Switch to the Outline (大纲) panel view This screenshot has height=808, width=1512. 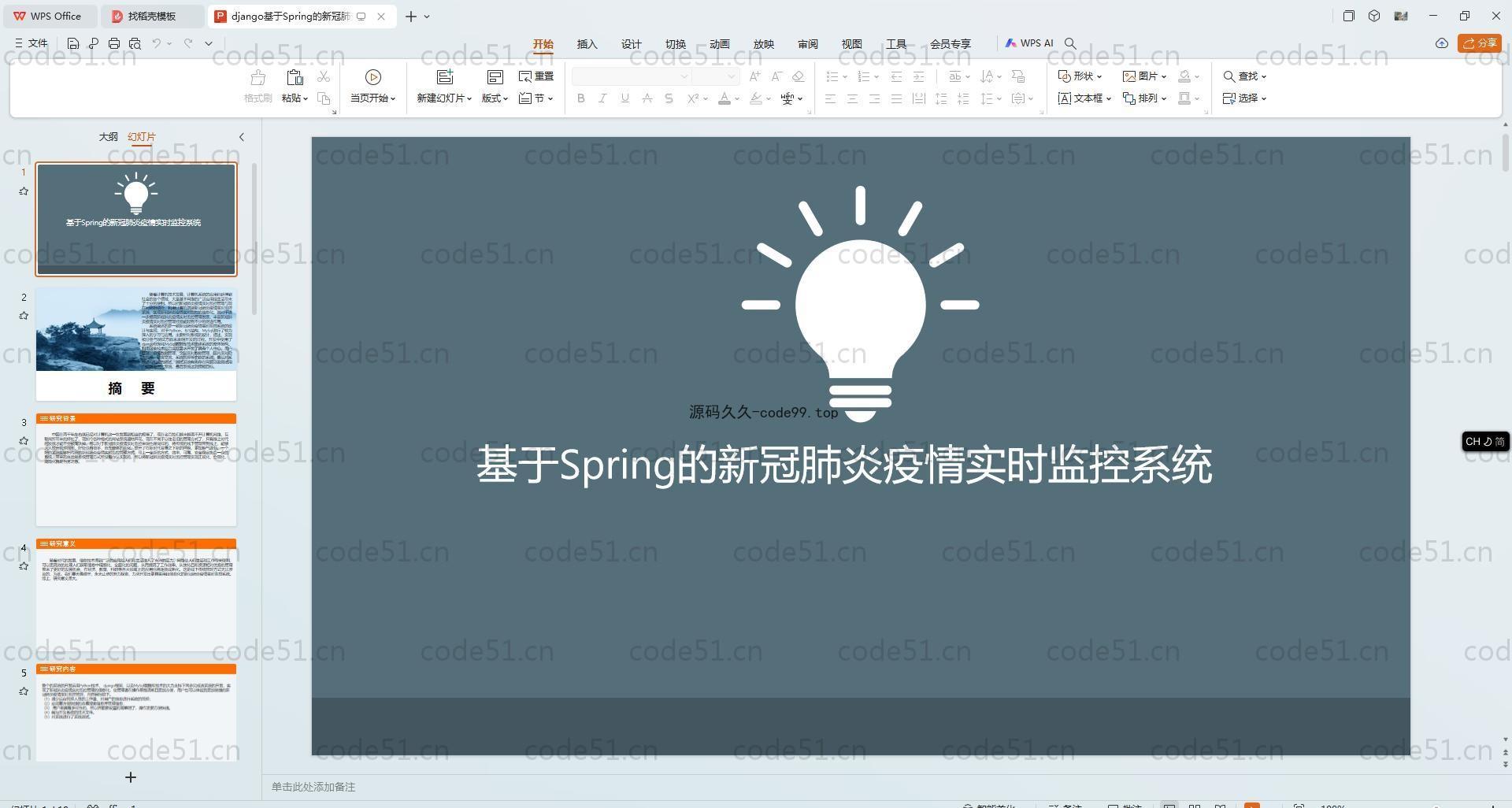click(x=108, y=137)
